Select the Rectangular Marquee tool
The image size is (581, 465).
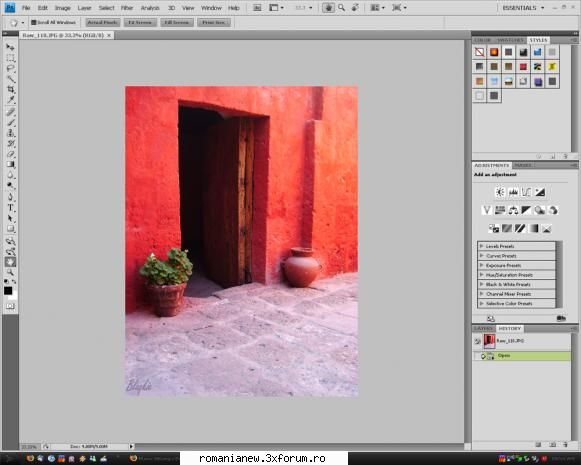[10, 58]
